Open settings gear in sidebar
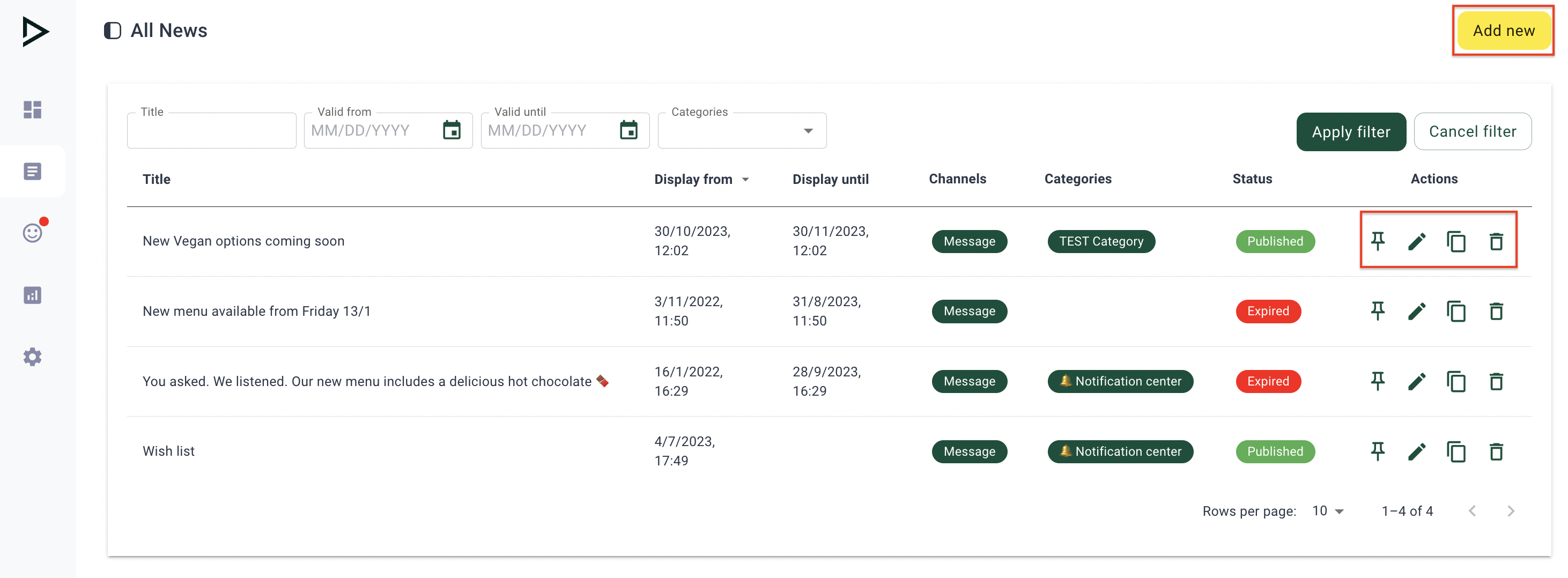Screen dimensions: 1568x578 pos(32,357)
